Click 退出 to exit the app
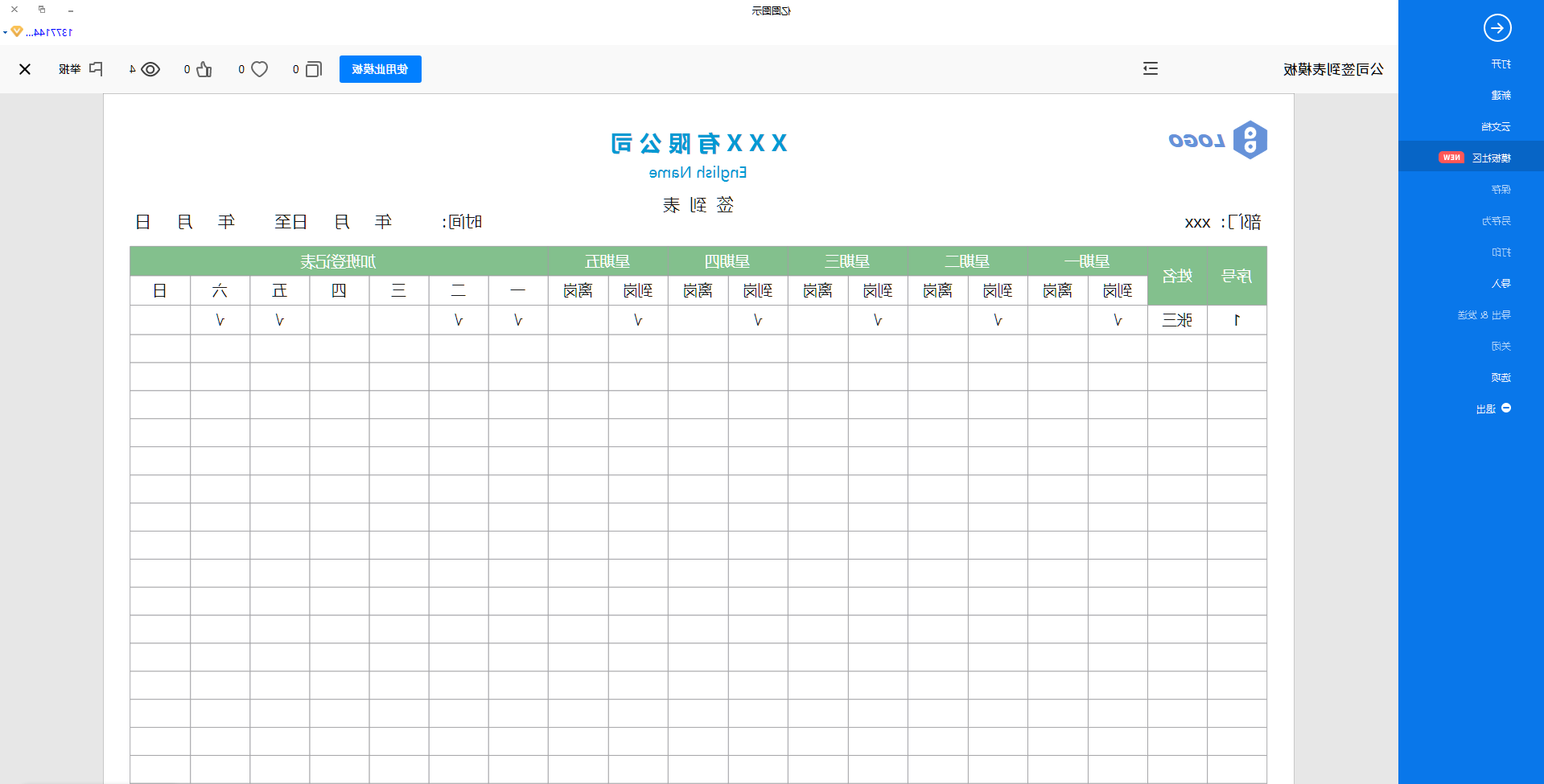The image size is (1544, 784). tap(1486, 409)
